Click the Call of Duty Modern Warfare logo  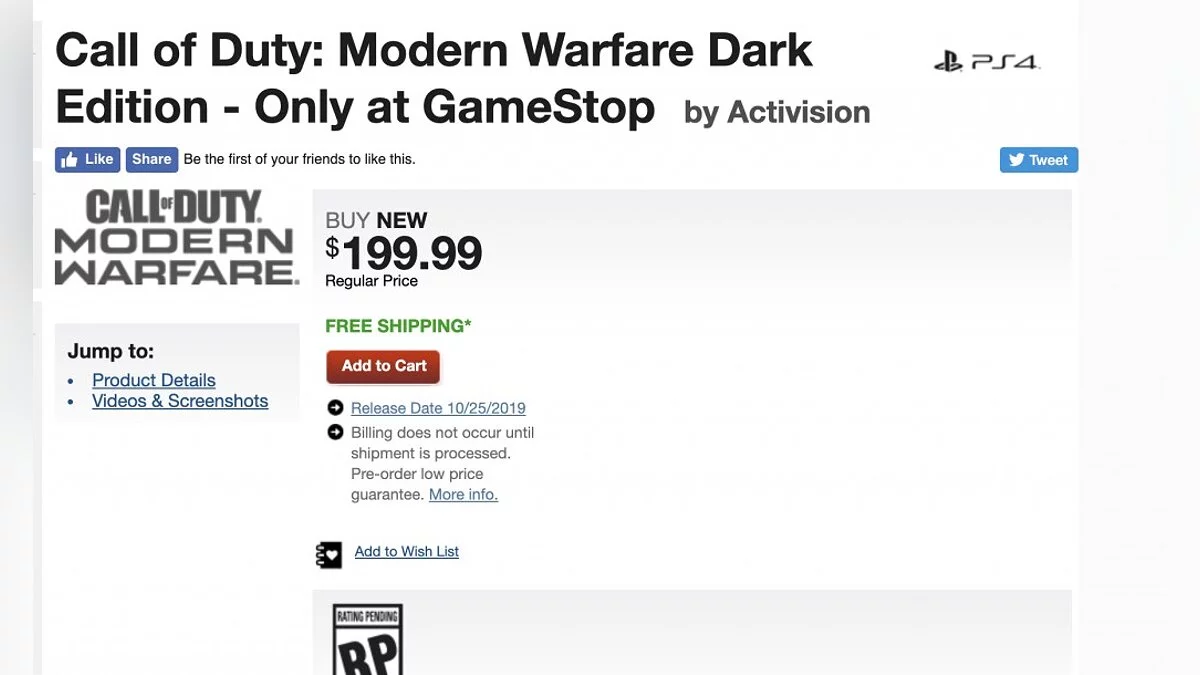pos(177,238)
